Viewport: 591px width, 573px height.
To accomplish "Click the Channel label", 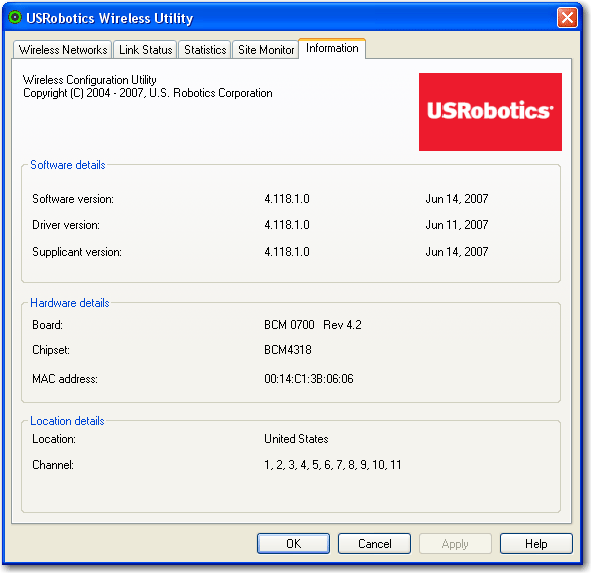I will coord(53,465).
